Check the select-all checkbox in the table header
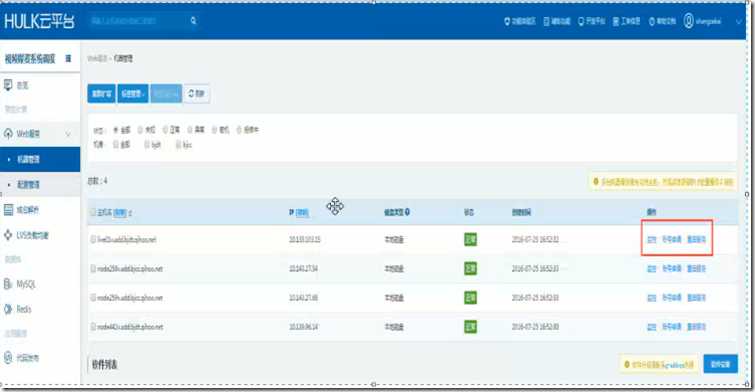755x392 pixels. (x=93, y=212)
